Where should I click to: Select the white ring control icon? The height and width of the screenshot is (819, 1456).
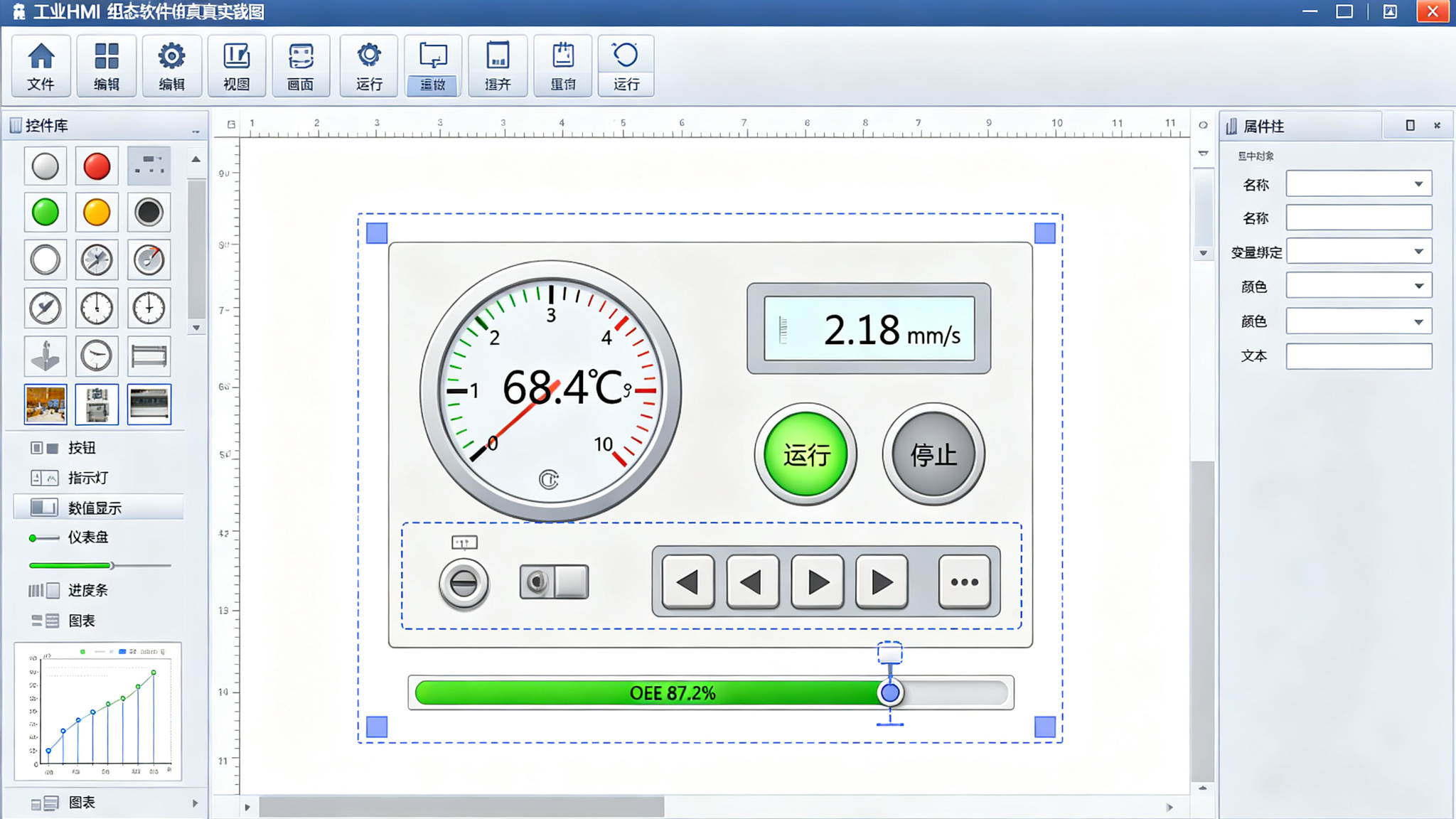tap(45, 259)
